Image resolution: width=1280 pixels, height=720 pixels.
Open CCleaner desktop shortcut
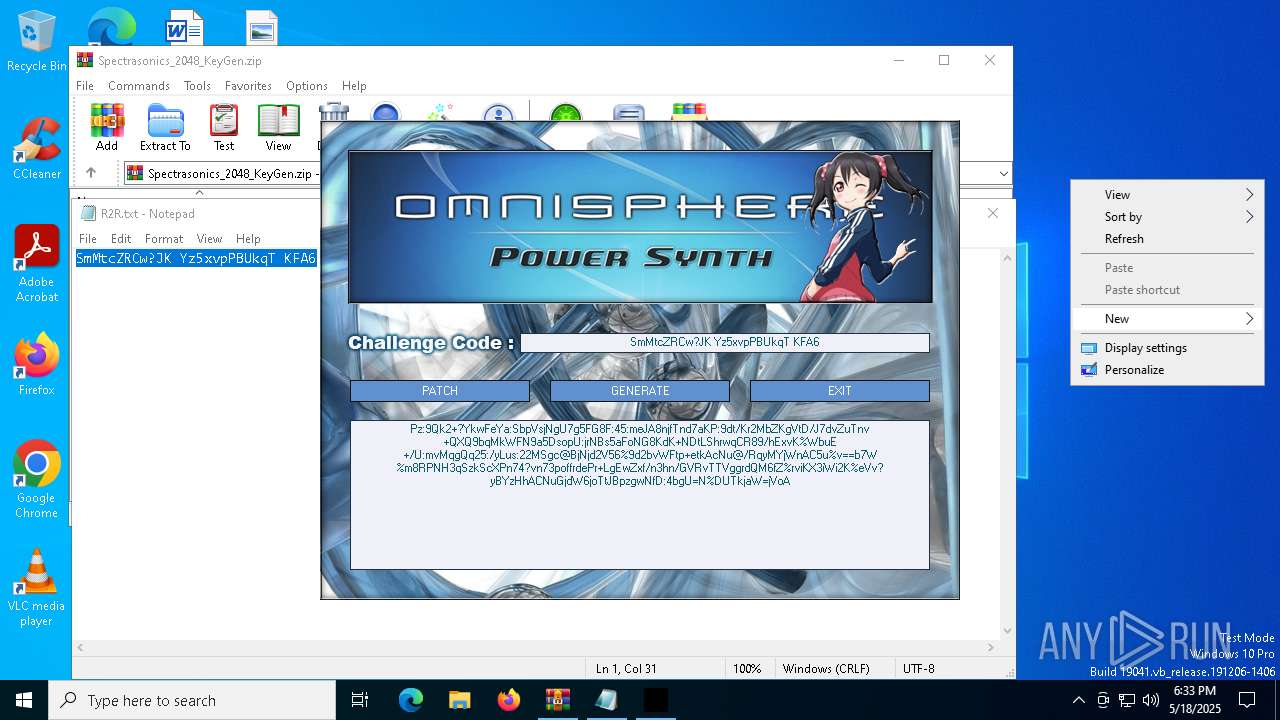36,149
